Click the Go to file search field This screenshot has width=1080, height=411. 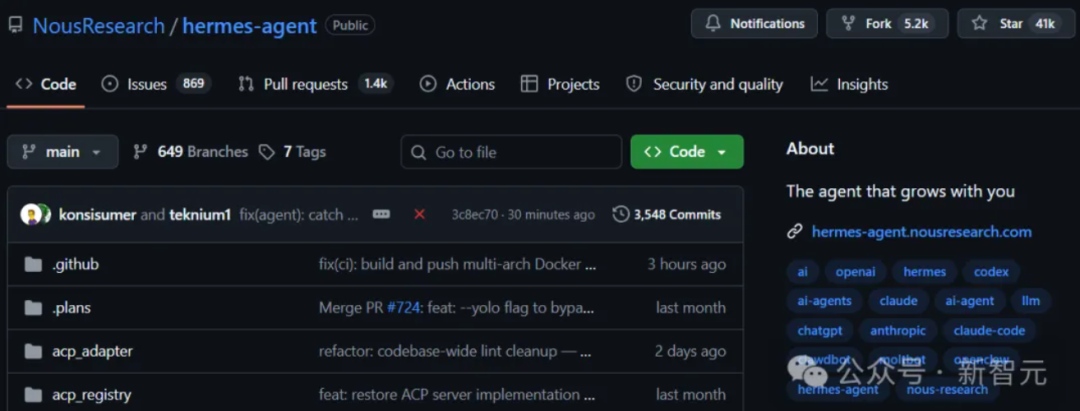click(512, 152)
